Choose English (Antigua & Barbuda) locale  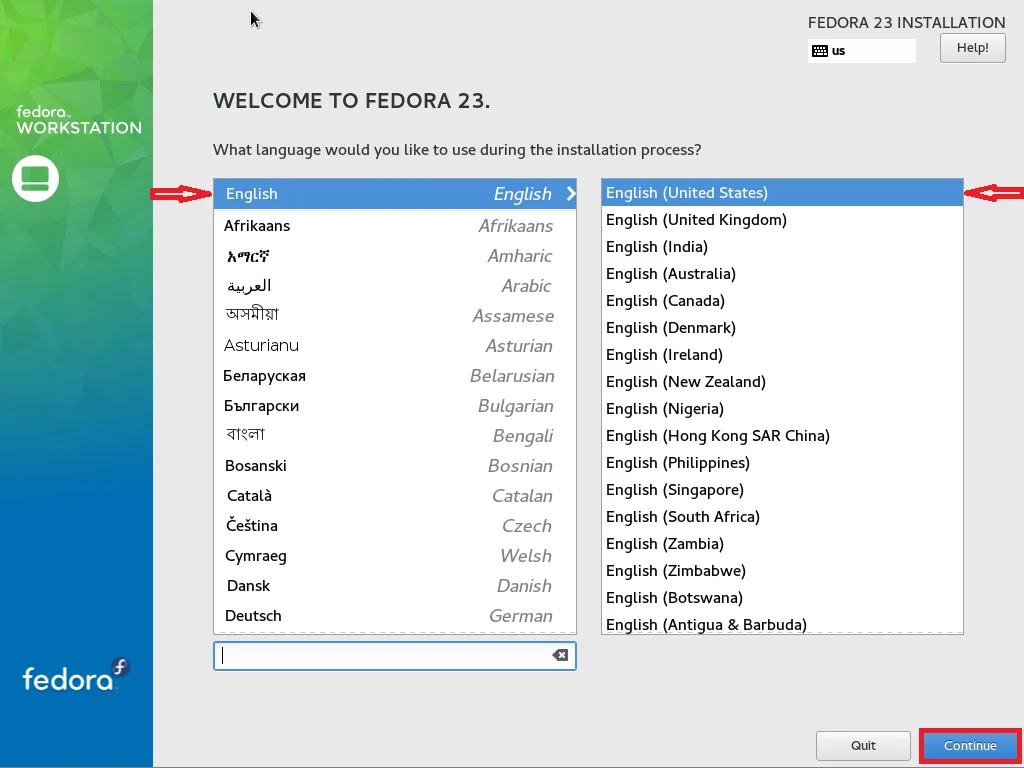coord(782,624)
